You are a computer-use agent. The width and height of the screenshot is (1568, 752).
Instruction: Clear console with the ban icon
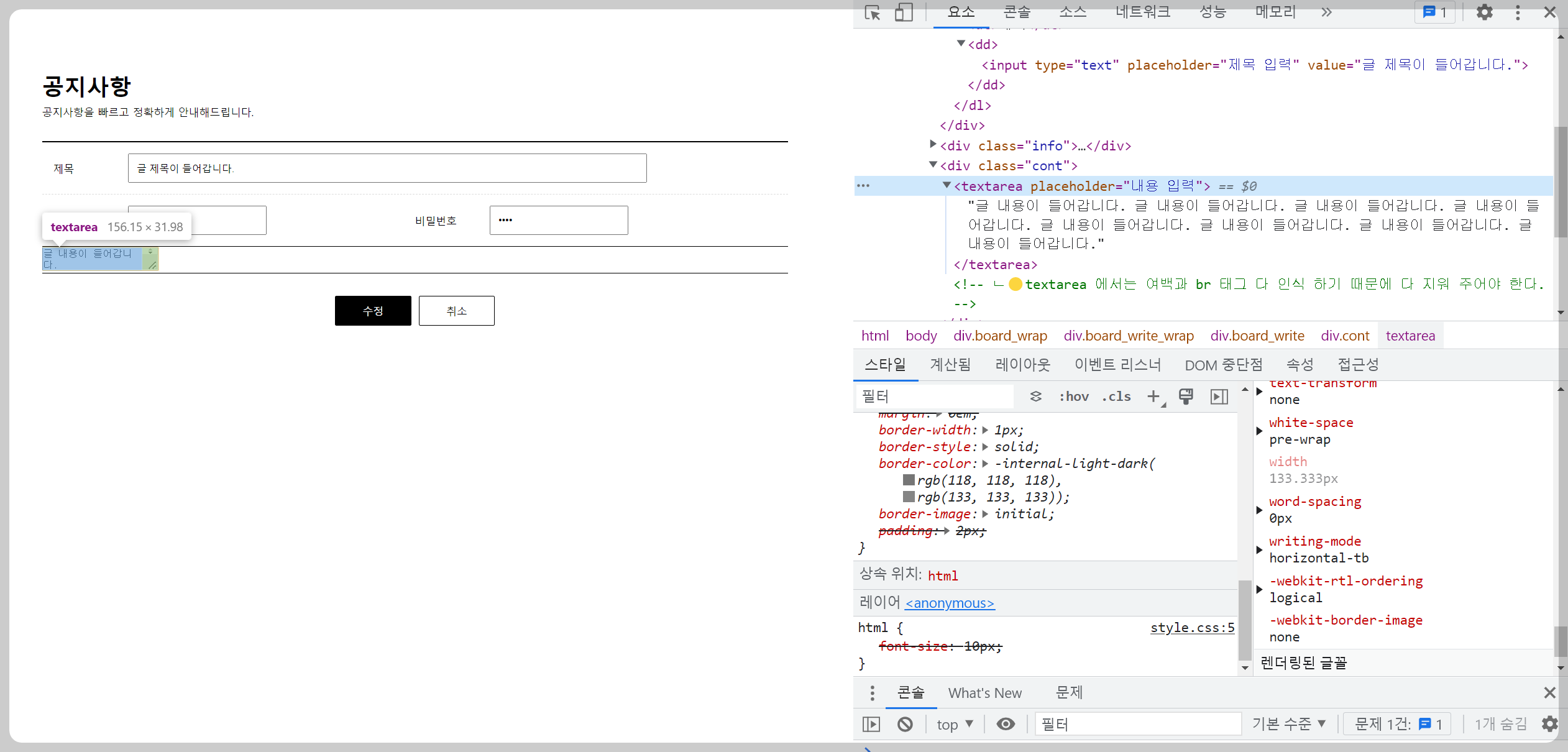pos(905,724)
